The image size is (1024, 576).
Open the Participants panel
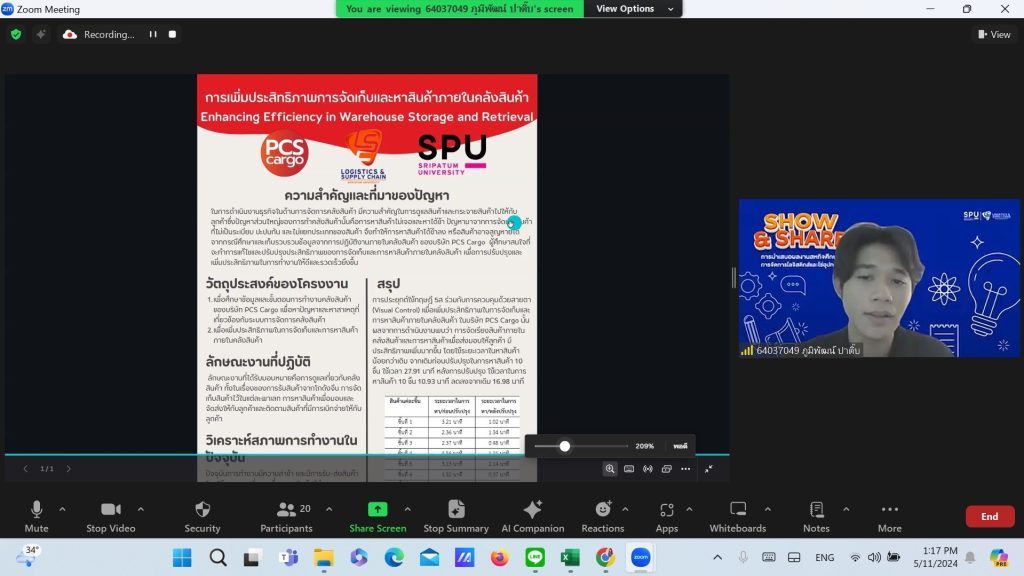286,516
